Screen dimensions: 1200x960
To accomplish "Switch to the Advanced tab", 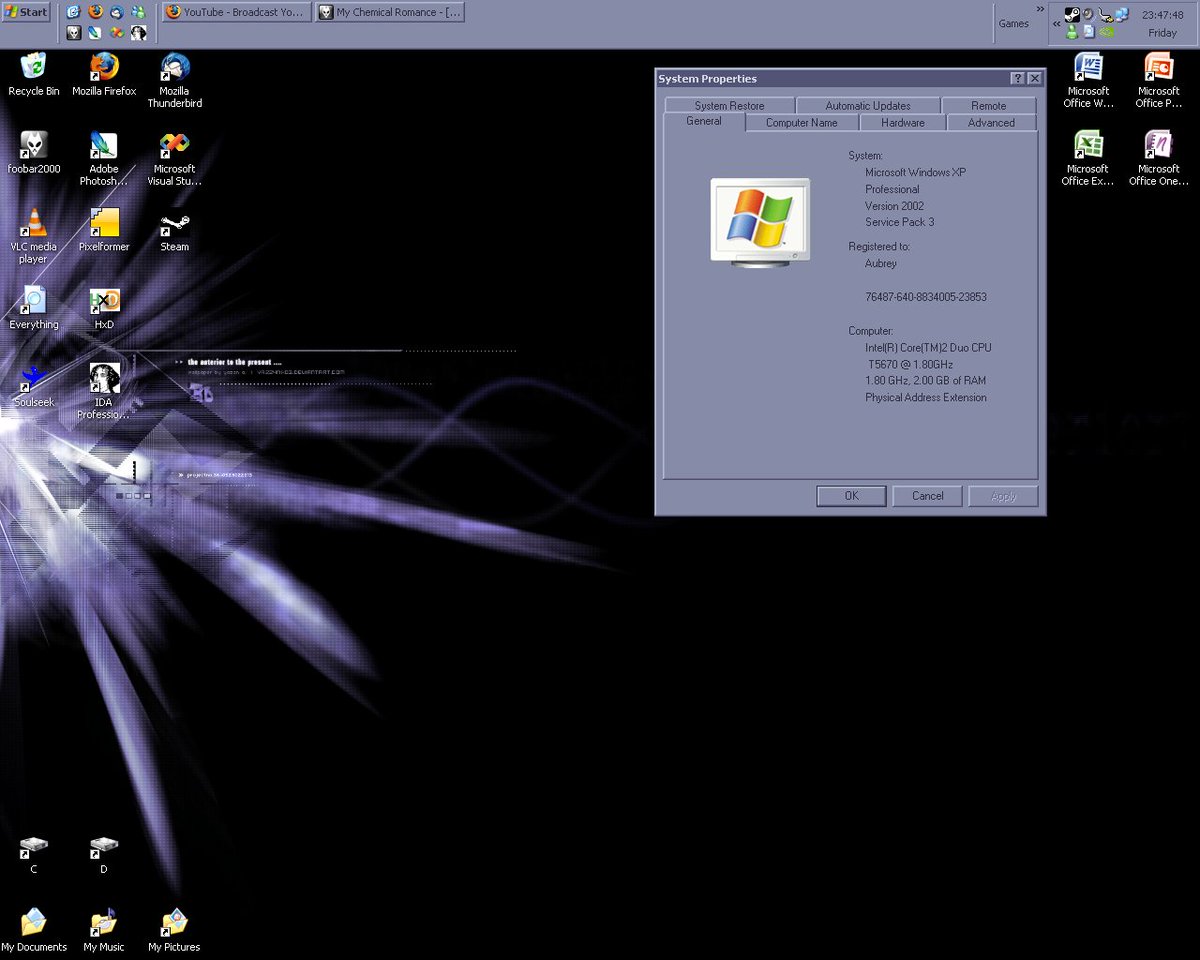I will (991, 123).
